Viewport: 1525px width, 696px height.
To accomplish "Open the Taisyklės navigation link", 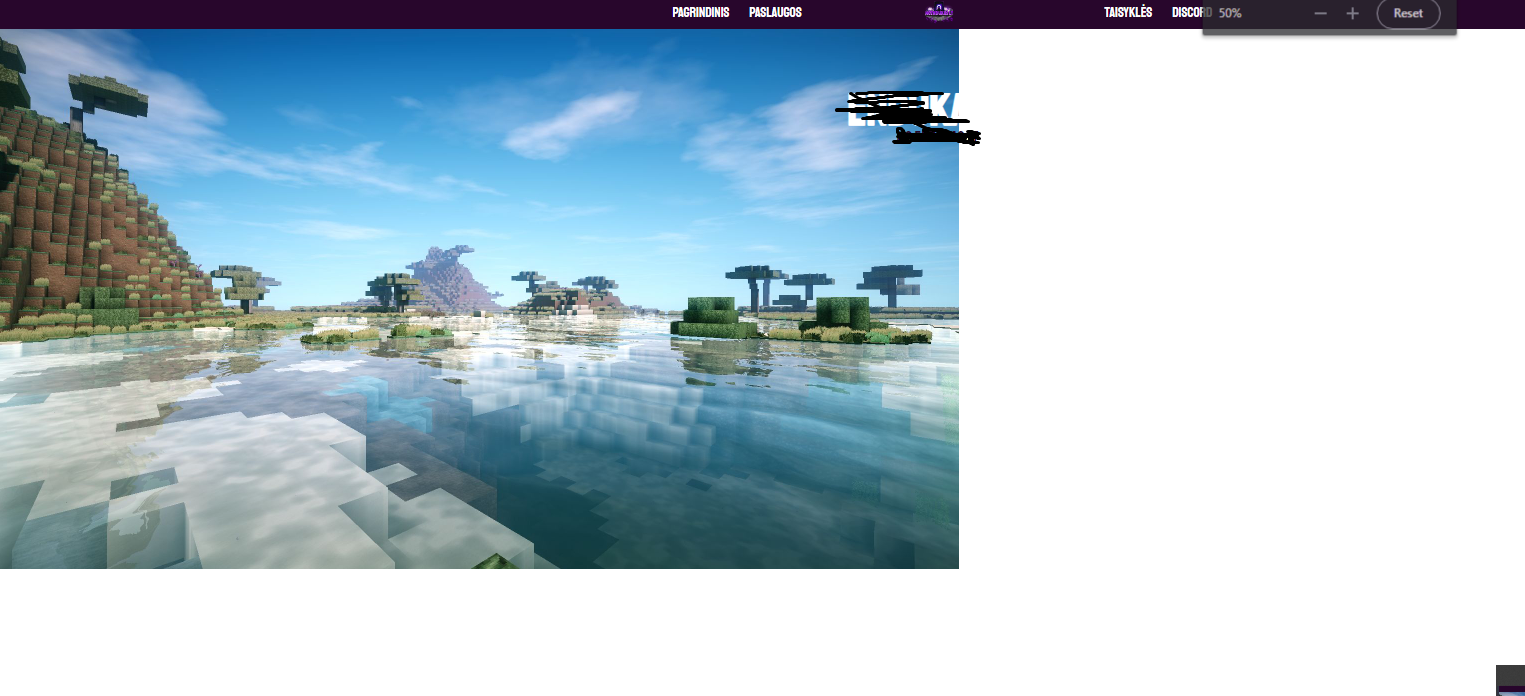I will 1128,13.
